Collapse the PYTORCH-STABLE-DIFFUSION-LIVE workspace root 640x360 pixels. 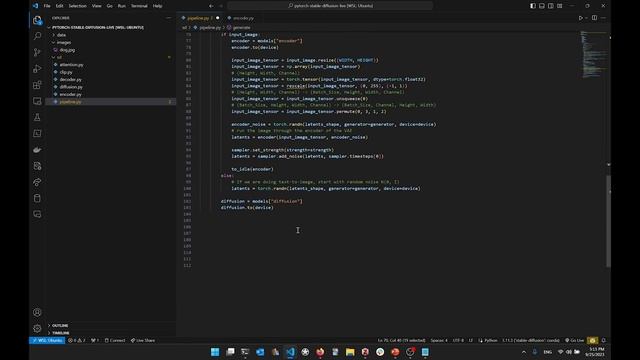click(x=98, y=27)
